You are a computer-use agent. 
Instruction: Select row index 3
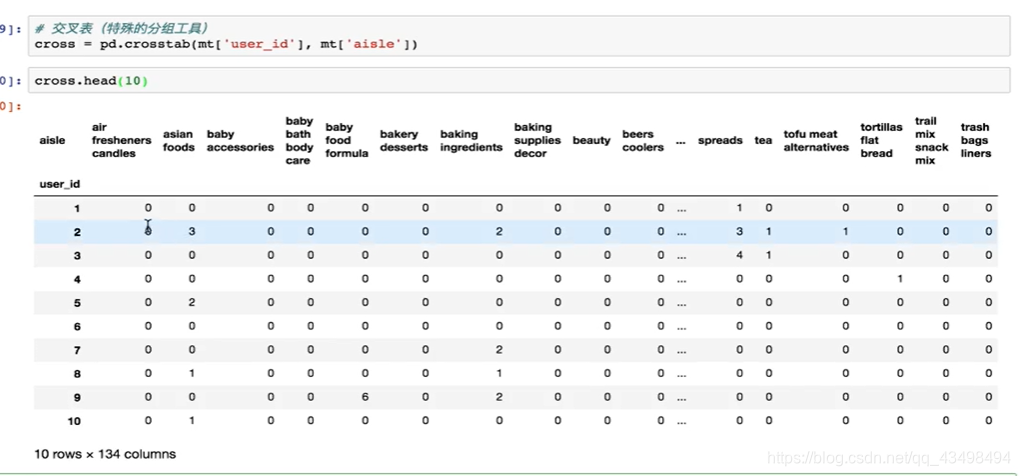coord(77,256)
